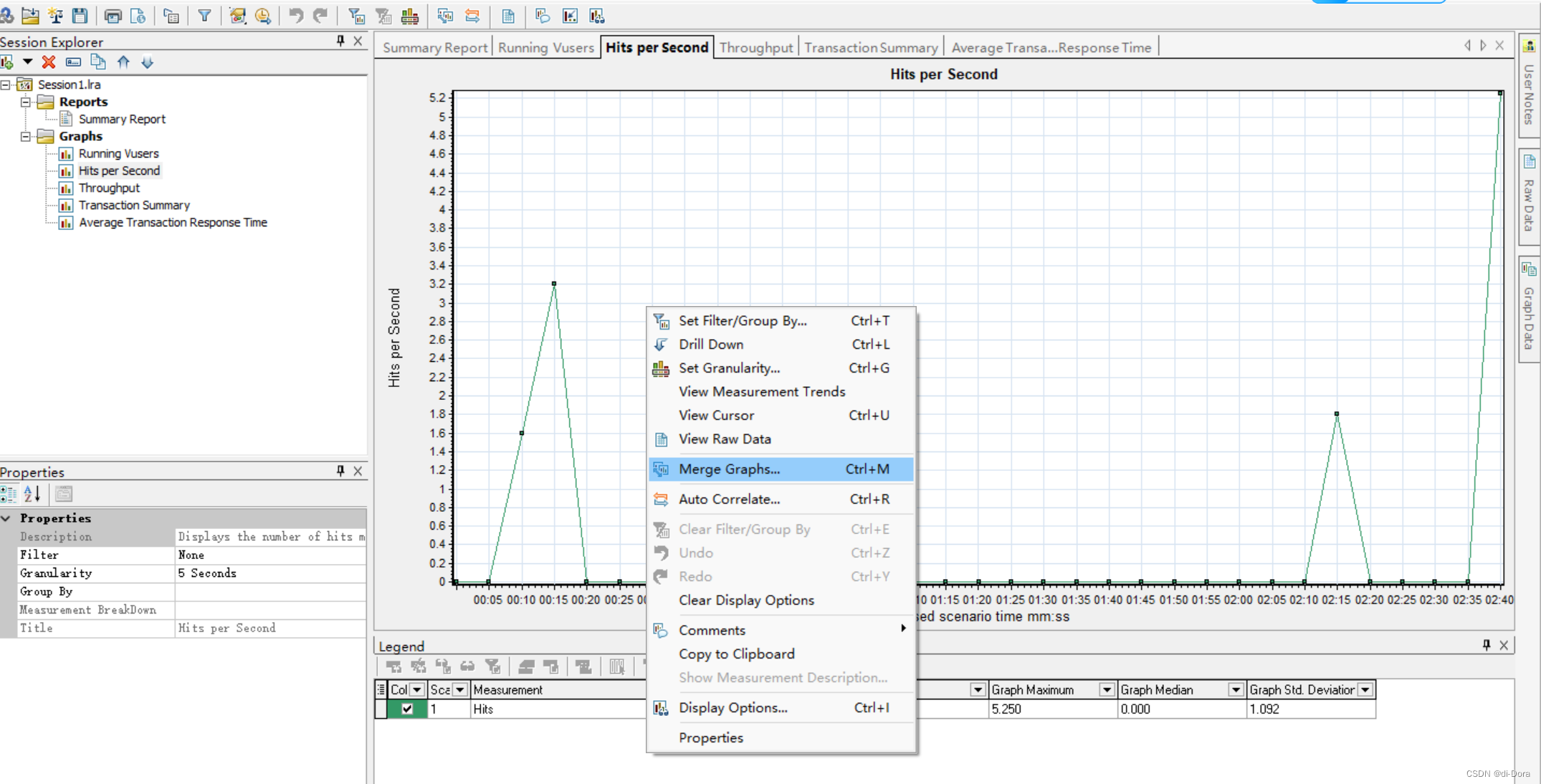The image size is (1541, 784).
Task: Click the global filter funnel icon
Action: coord(204,15)
